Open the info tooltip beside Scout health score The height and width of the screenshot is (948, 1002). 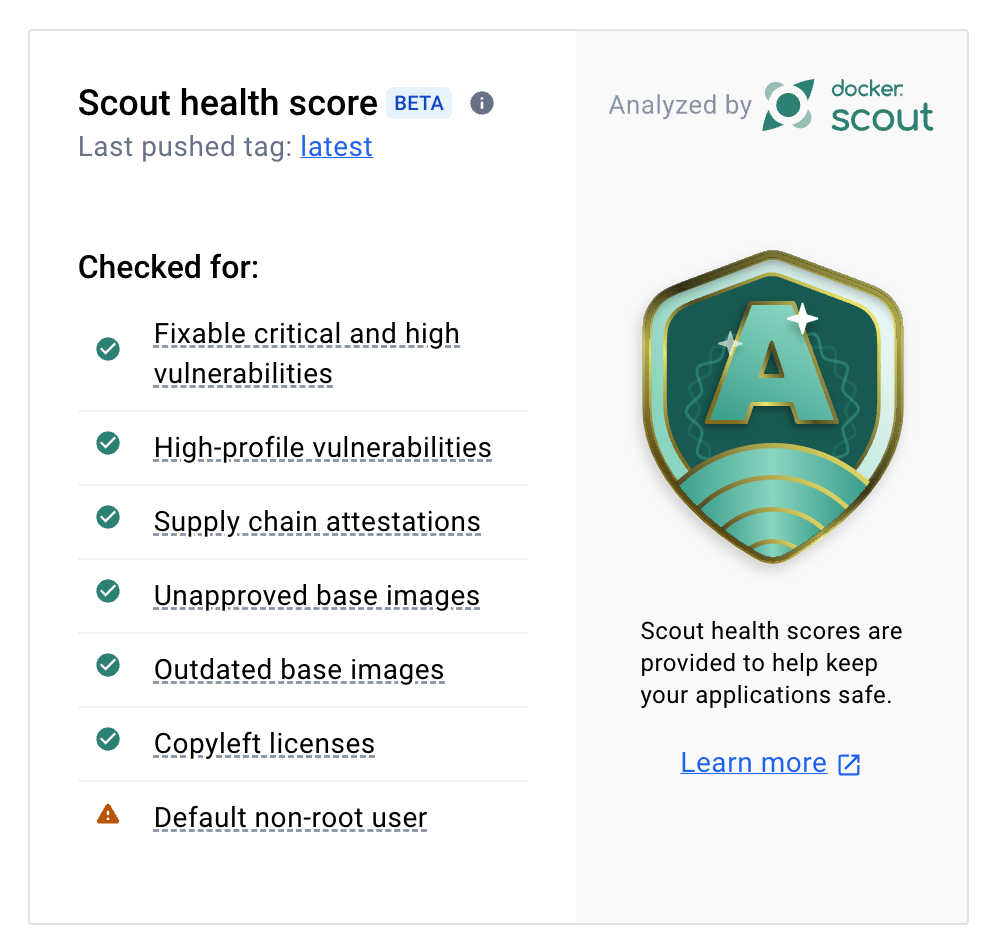[x=481, y=103]
